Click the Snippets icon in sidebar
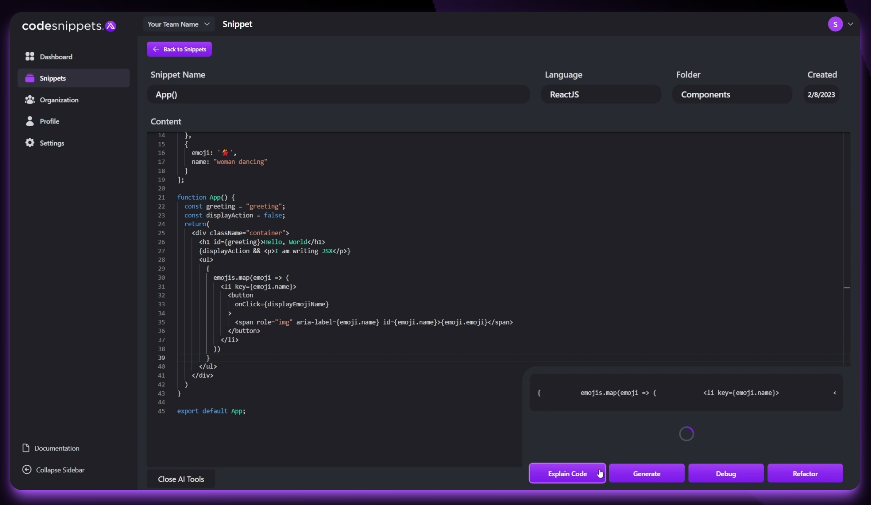 click(30, 78)
